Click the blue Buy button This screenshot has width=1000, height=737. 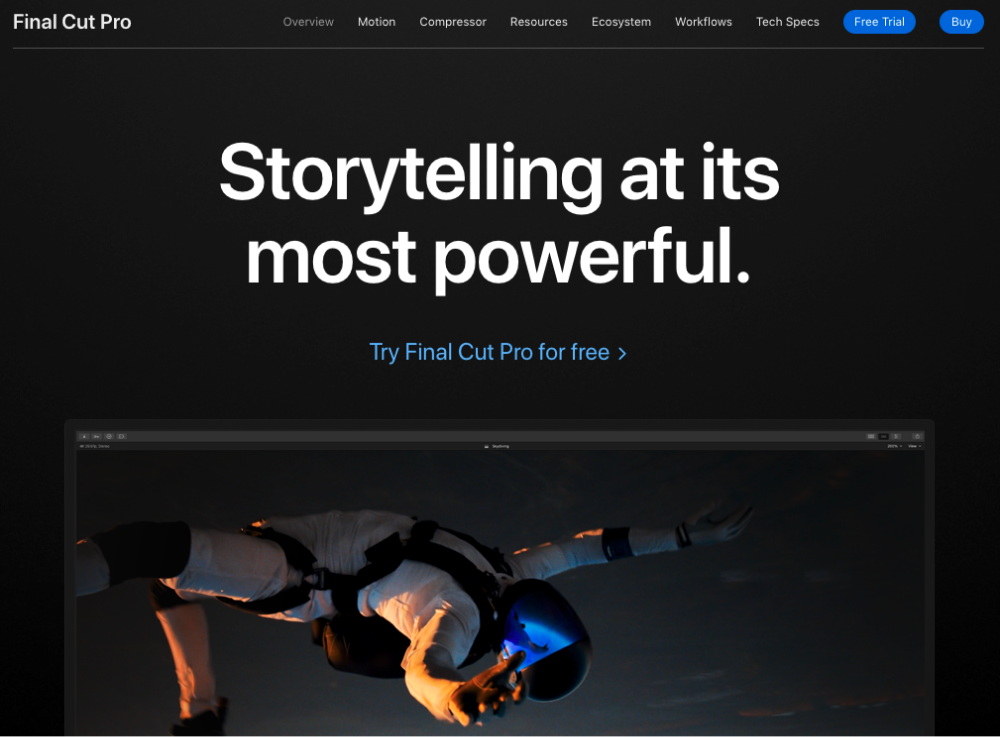click(x=961, y=22)
